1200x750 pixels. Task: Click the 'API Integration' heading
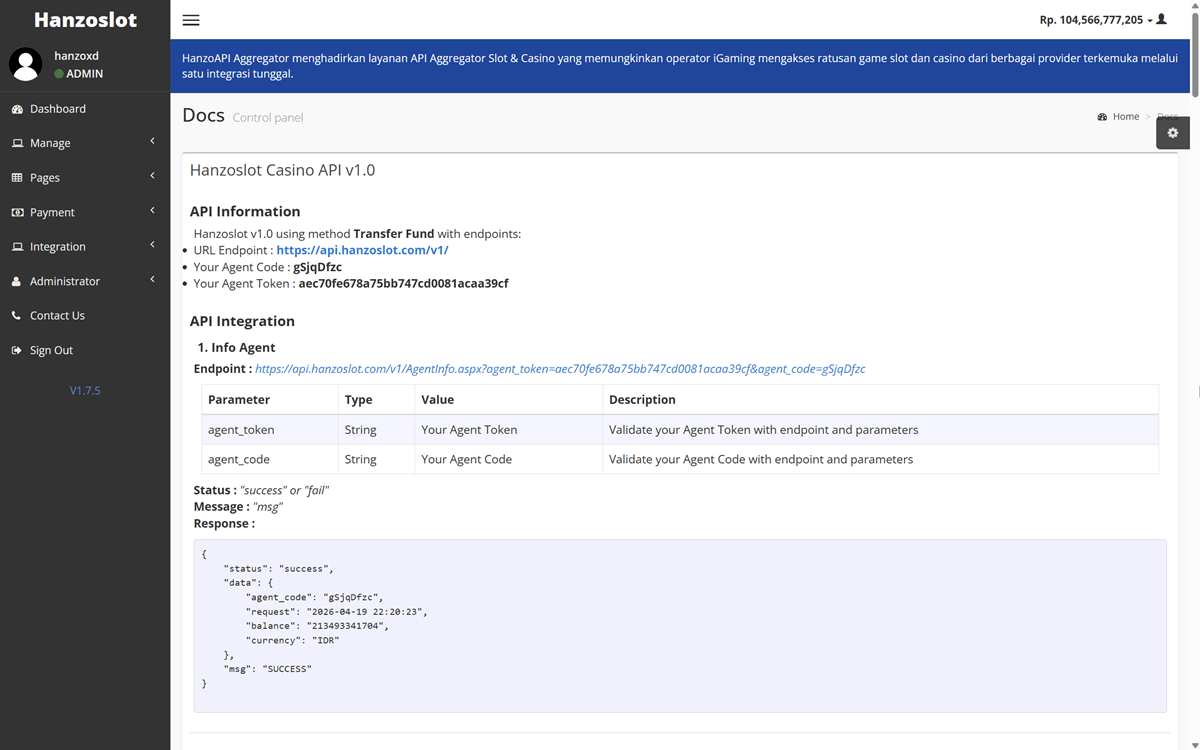(x=242, y=322)
